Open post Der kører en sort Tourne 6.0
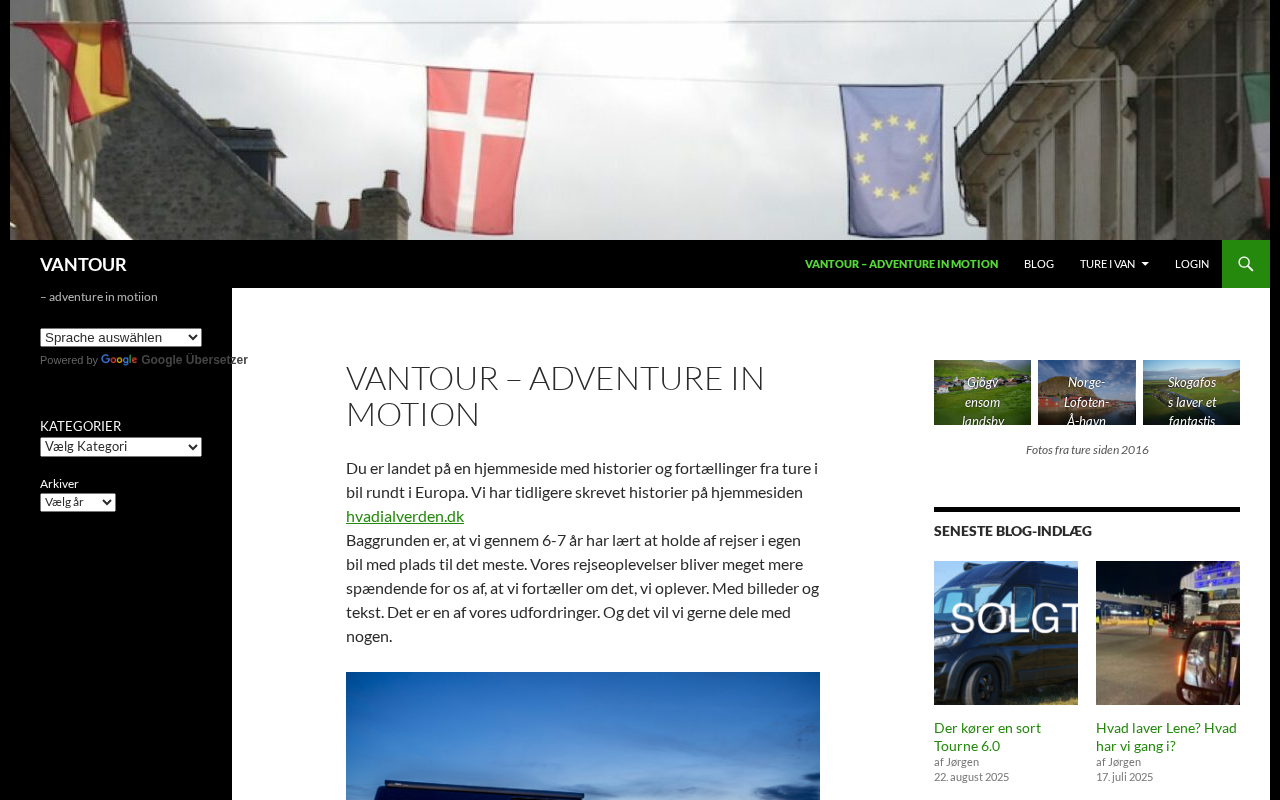The image size is (1280, 800). pos(987,737)
